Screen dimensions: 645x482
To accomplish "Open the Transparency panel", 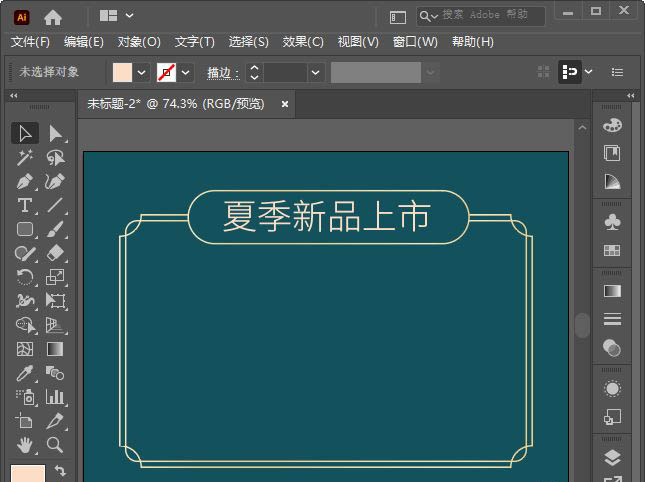I will 612,348.
